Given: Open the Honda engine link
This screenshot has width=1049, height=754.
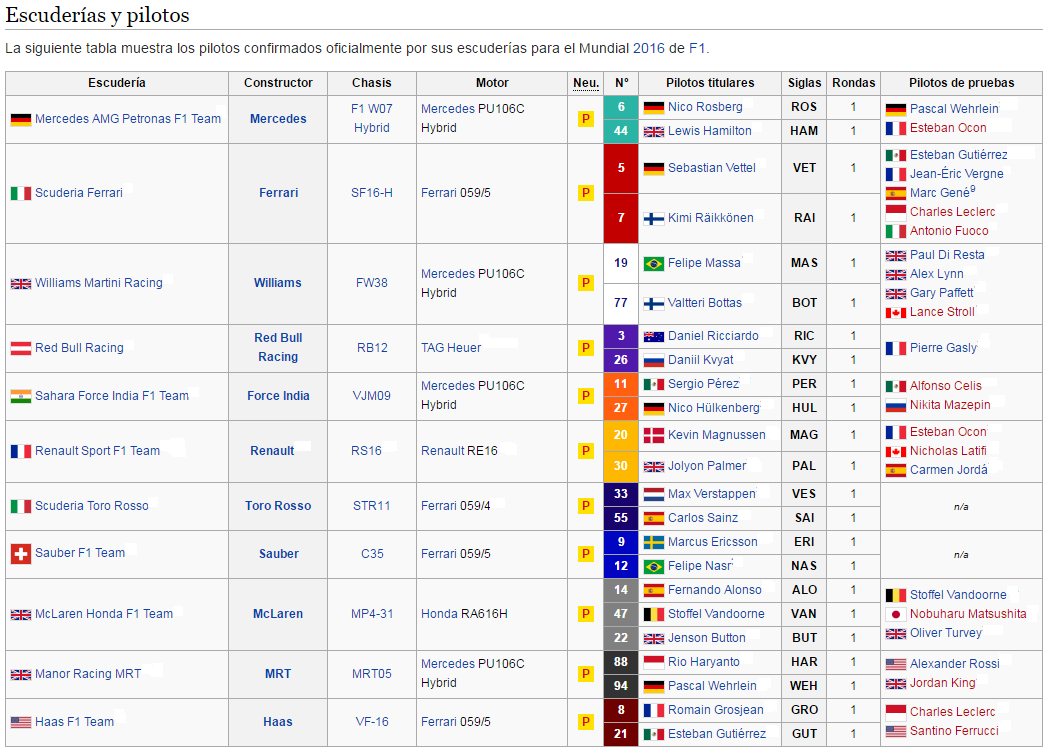Looking at the screenshot, I should (439, 614).
